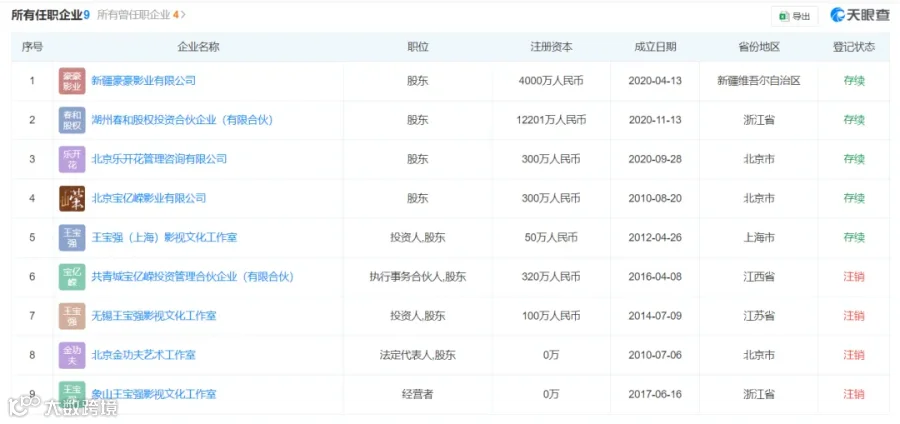
Task: Switch to 所有任职企业 tab
Action: [51, 15]
